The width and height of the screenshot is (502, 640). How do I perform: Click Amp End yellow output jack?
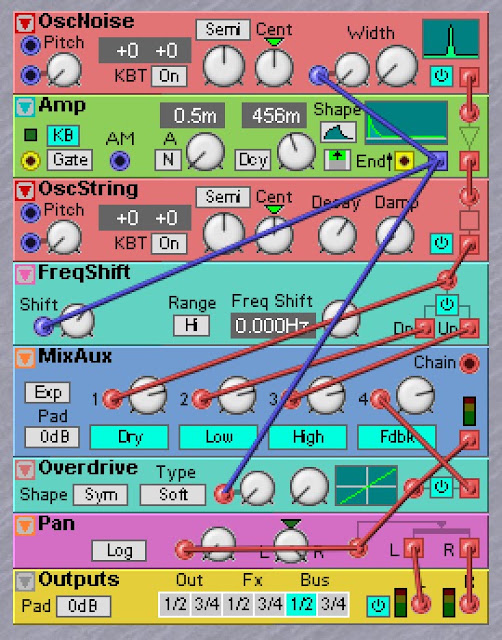point(404,161)
